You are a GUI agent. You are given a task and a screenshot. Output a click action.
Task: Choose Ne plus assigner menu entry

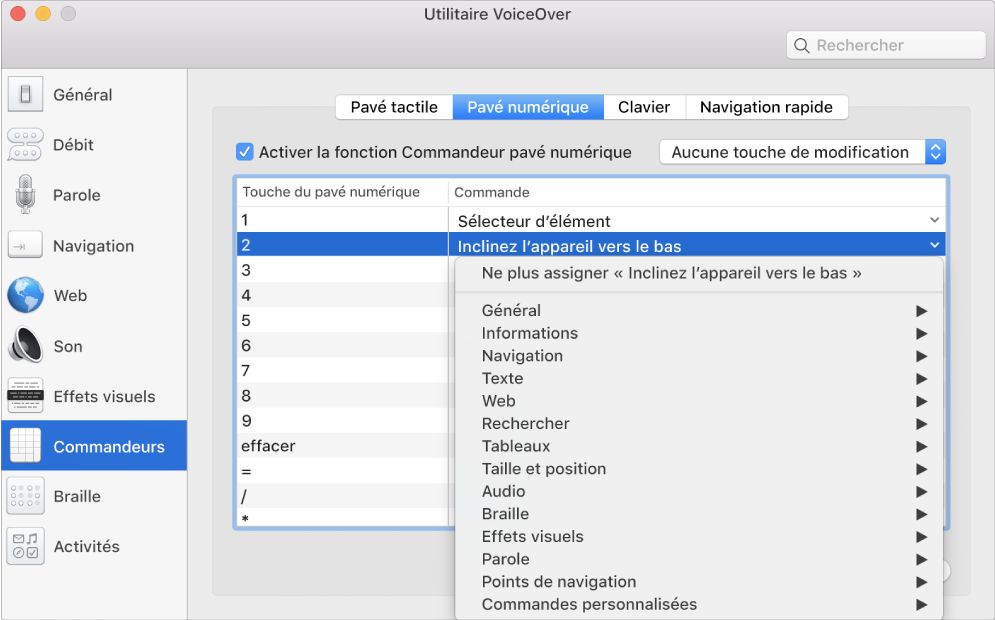click(x=671, y=273)
